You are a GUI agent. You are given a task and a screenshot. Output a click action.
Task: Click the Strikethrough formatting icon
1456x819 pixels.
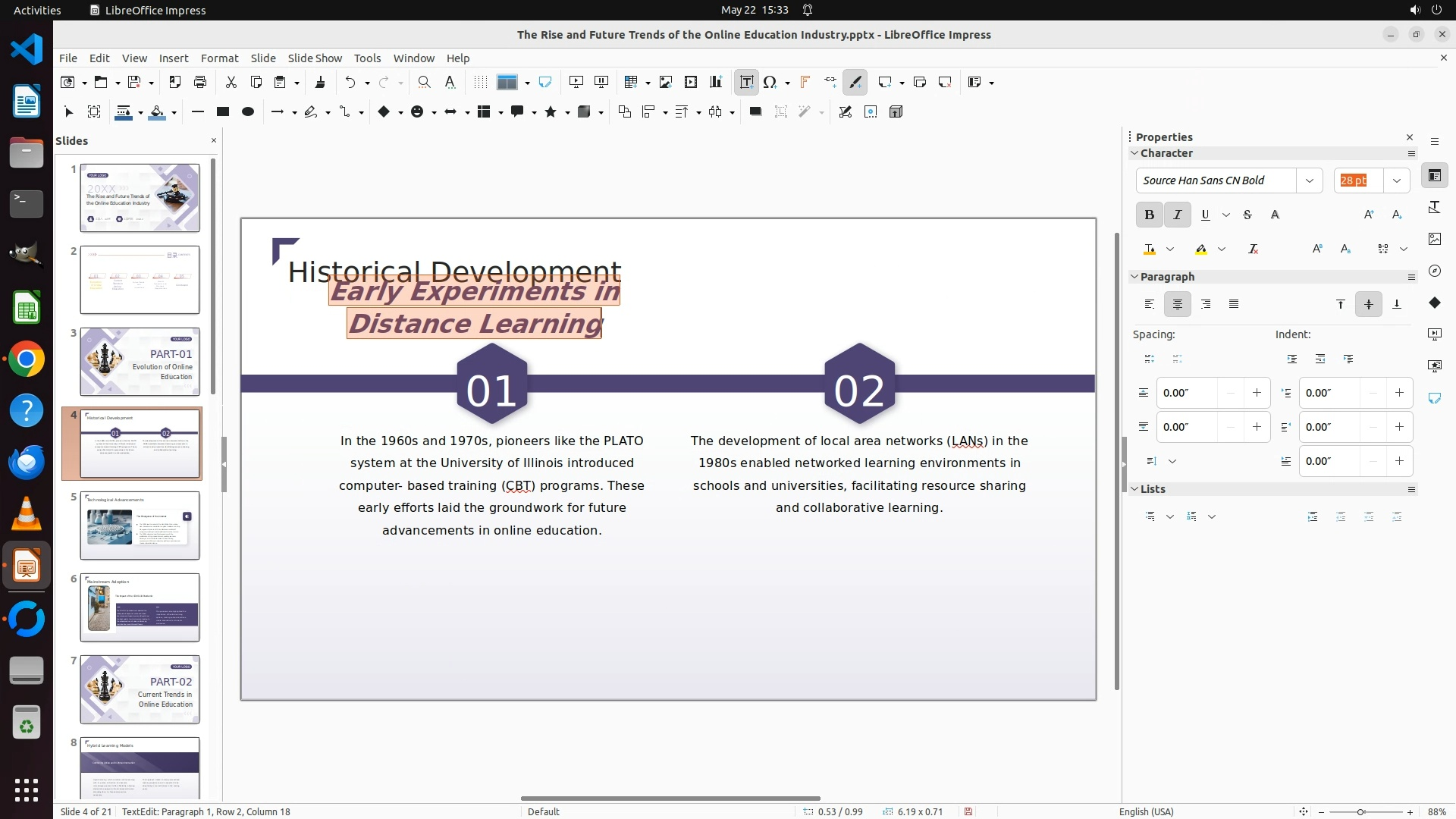point(1247,215)
